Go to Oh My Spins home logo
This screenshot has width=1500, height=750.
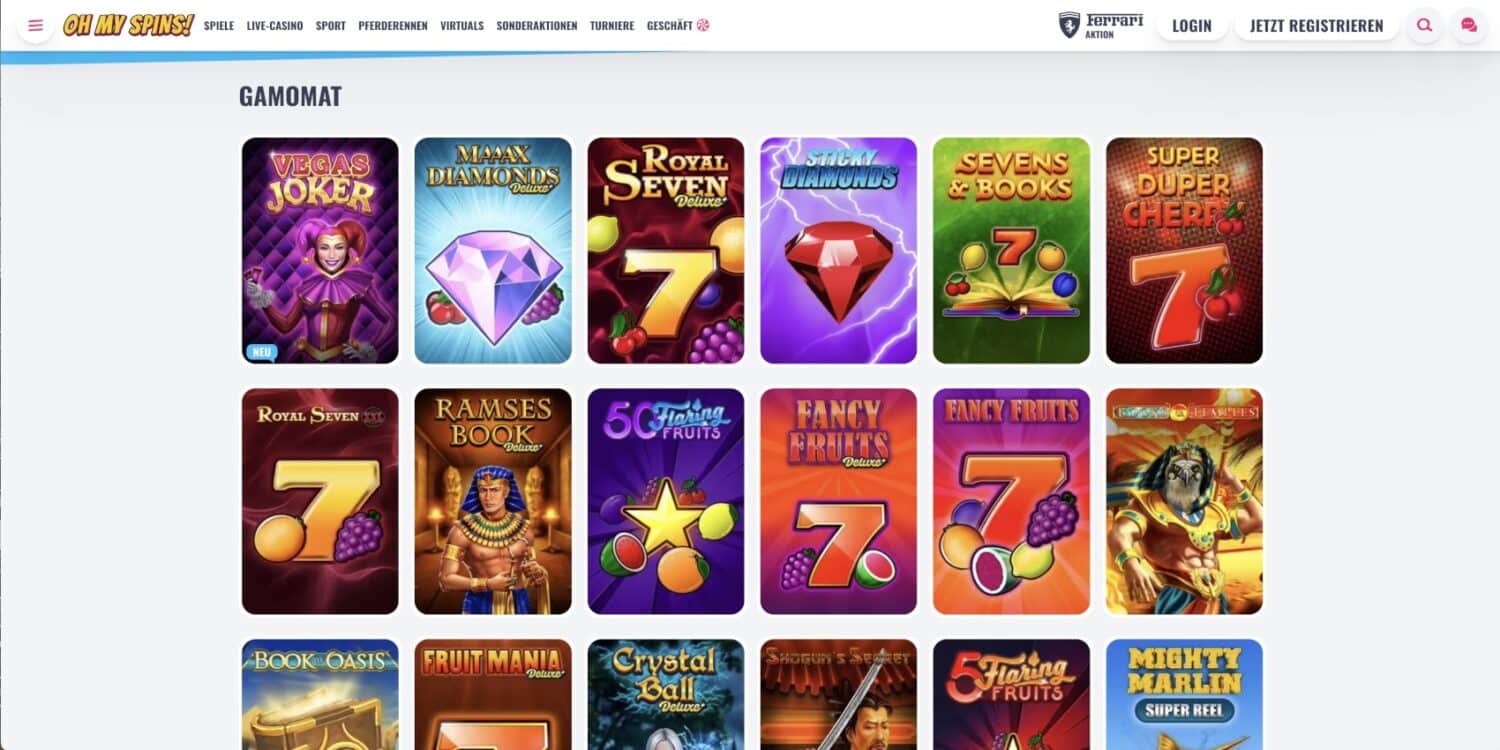[128, 25]
